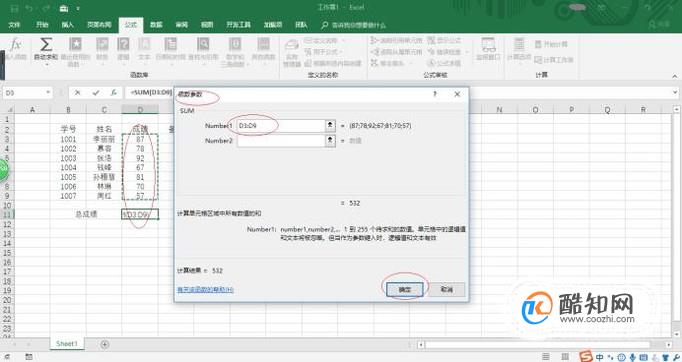Open Calculation Options icon
The width and height of the screenshot is (682, 362).
point(519,45)
